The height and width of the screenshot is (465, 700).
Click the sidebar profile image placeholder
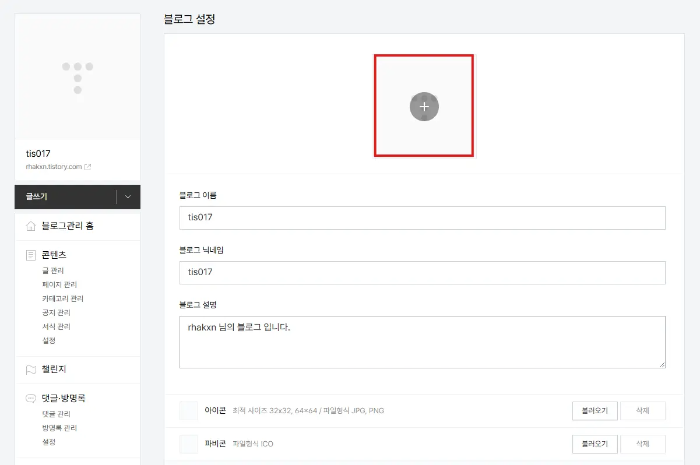(x=78, y=77)
